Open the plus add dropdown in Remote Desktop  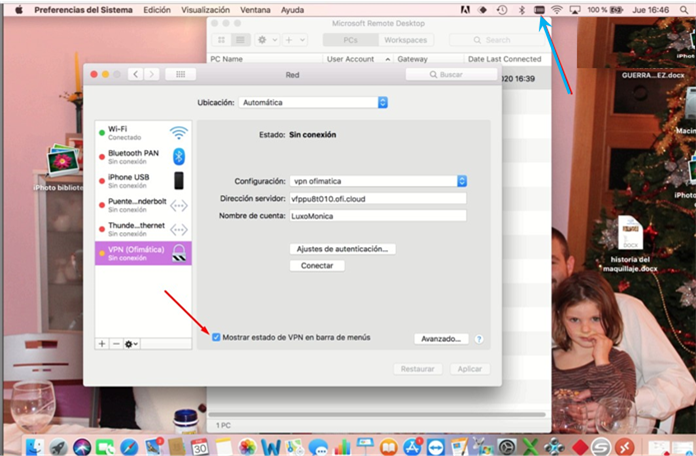295,40
